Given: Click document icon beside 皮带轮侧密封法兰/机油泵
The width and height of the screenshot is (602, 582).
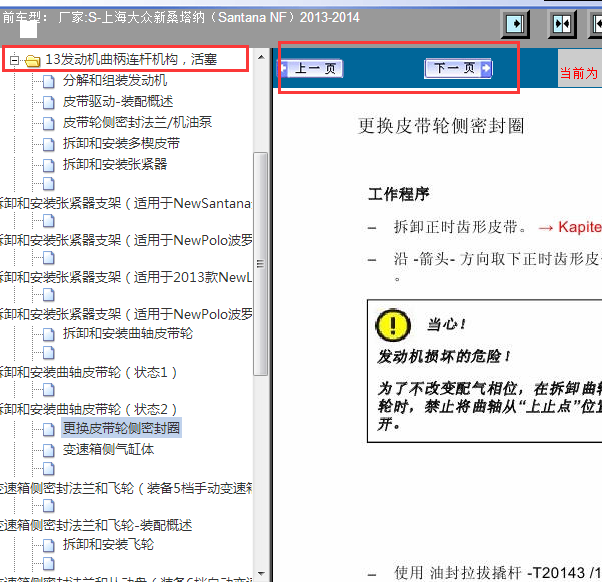Looking at the screenshot, I should pos(49,123).
